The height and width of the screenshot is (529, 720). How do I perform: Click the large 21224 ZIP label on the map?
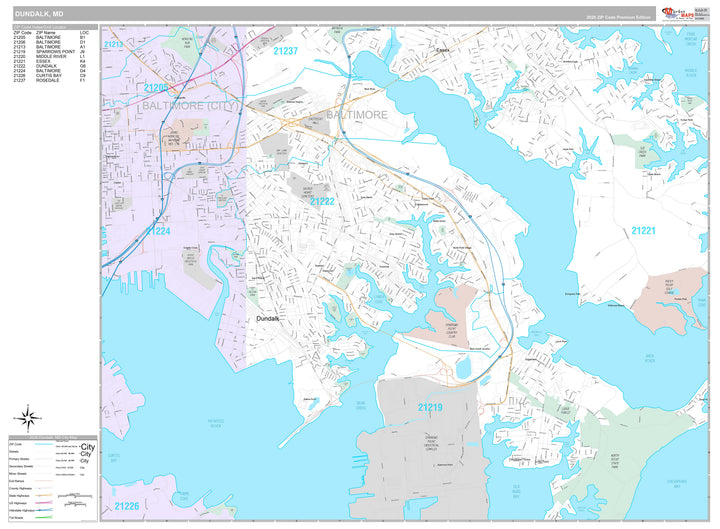[x=158, y=231]
